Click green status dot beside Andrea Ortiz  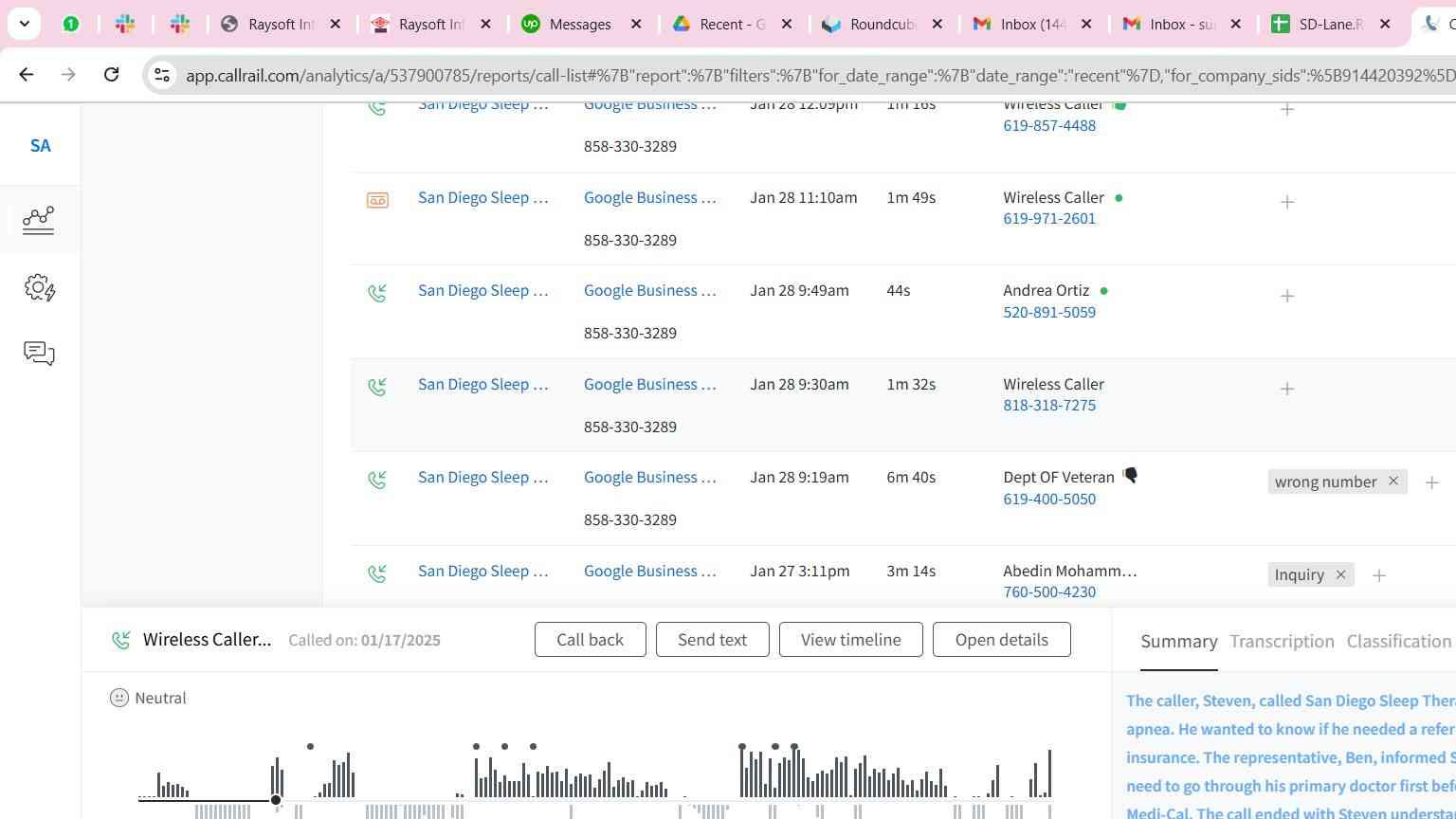1103,291
